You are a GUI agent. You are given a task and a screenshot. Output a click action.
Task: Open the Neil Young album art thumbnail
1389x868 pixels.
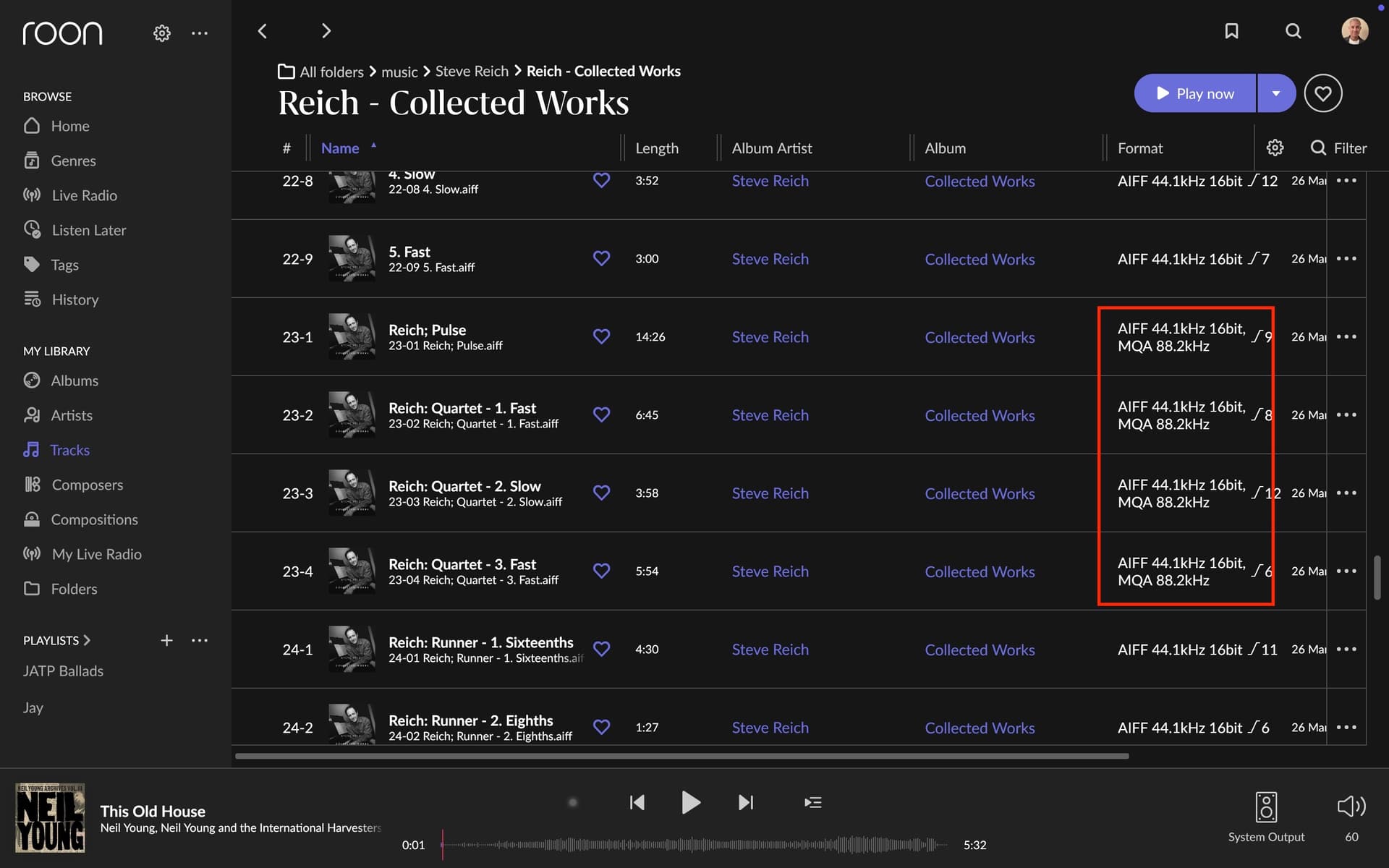click(x=50, y=818)
